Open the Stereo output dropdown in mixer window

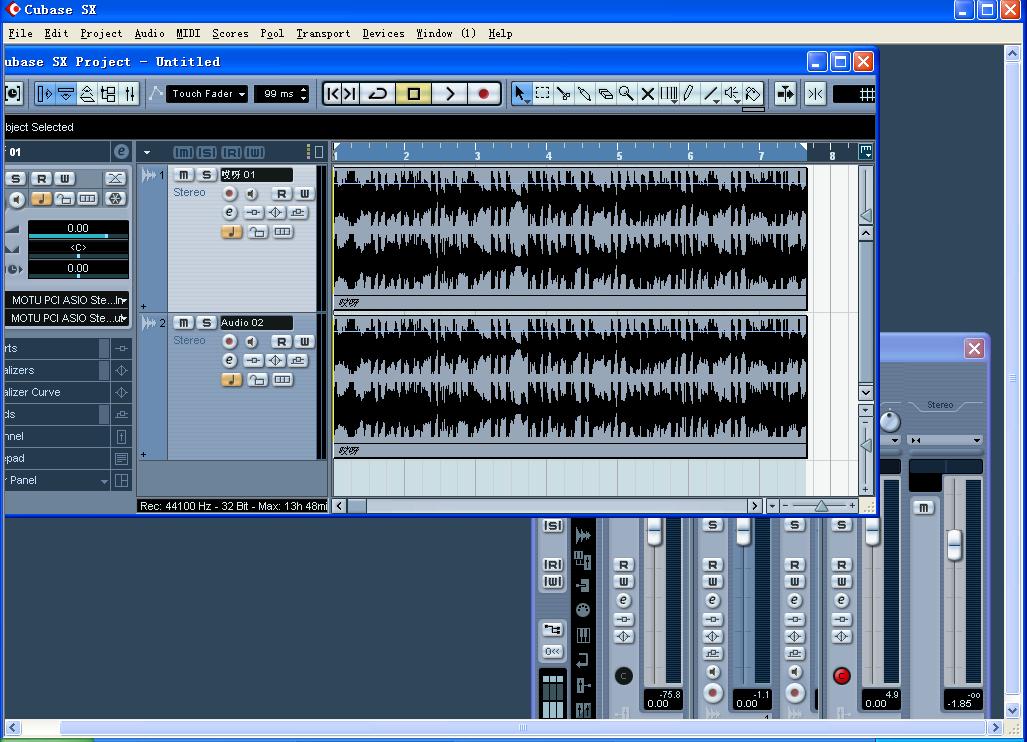click(945, 440)
